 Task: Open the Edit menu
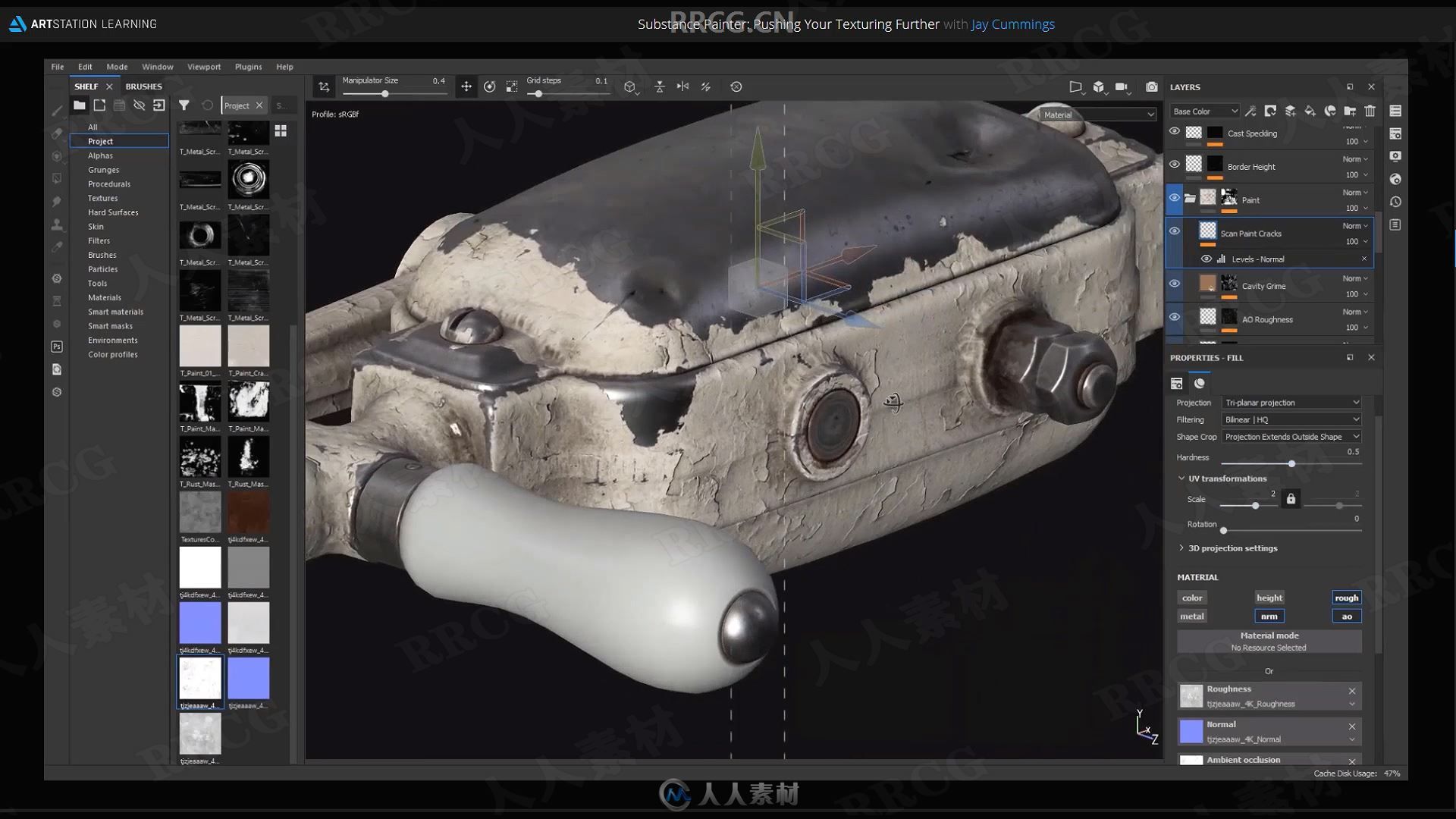point(85,67)
